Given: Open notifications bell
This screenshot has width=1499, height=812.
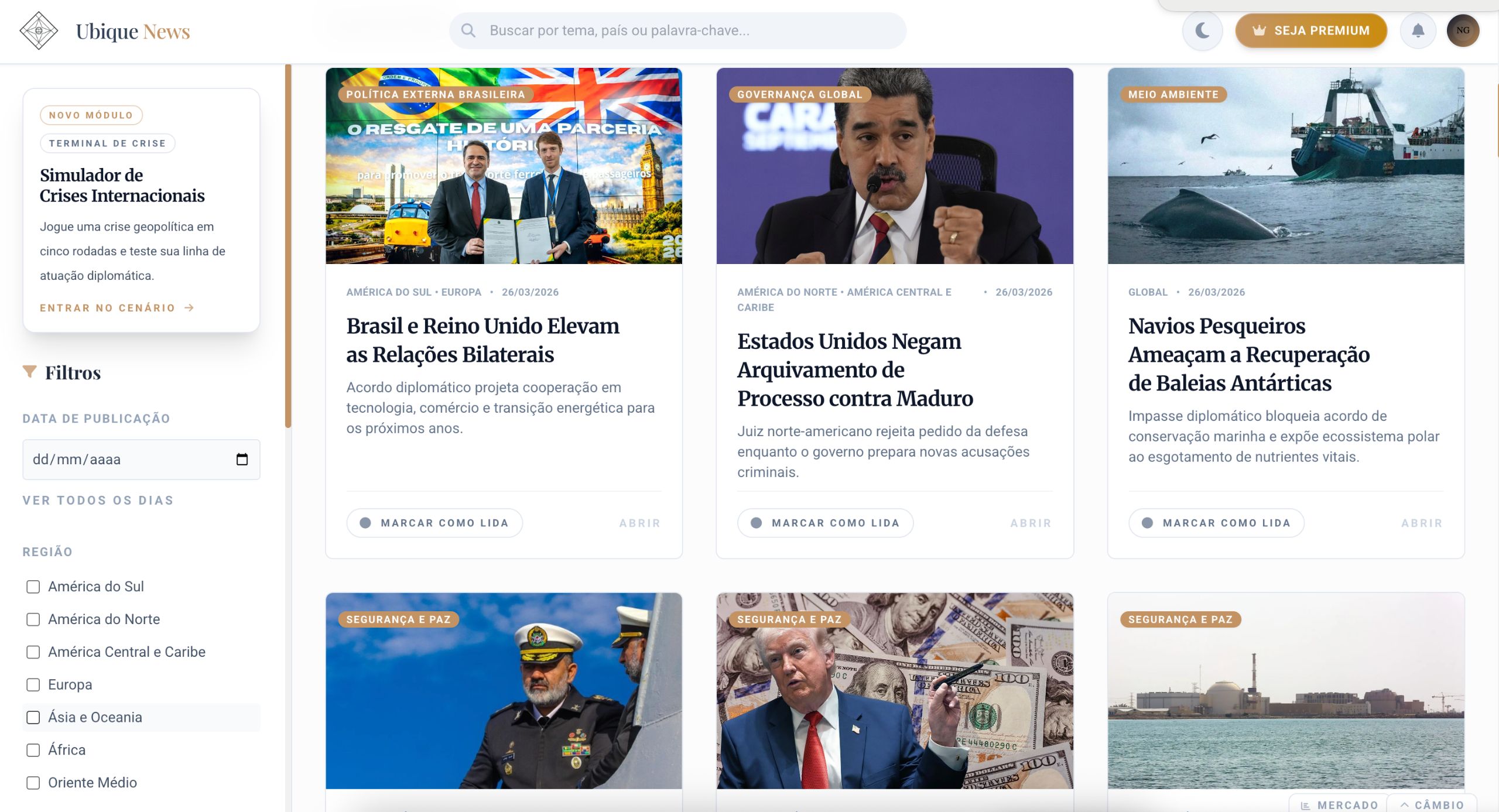Looking at the screenshot, I should 1418,30.
